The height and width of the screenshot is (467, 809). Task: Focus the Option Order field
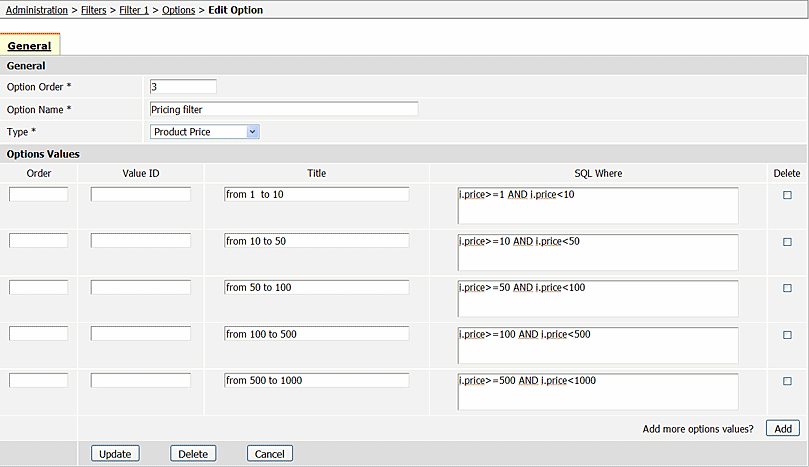(x=183, y=87)
